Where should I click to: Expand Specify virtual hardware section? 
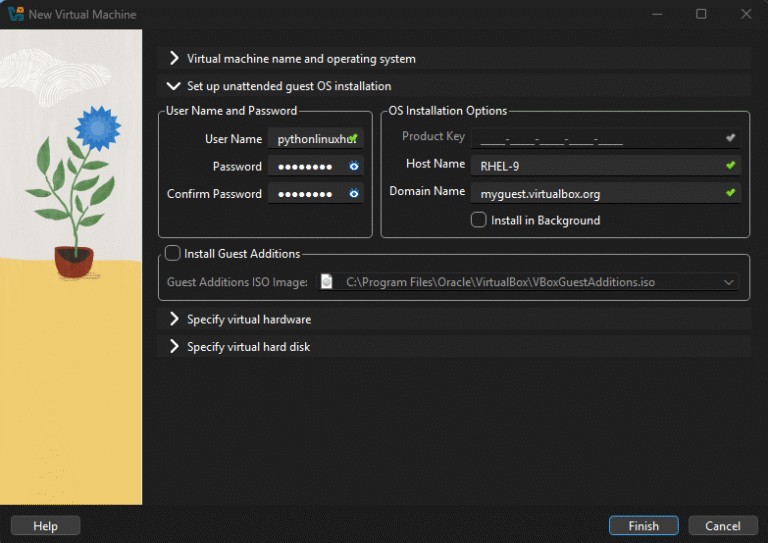click(x=174, y=320)
